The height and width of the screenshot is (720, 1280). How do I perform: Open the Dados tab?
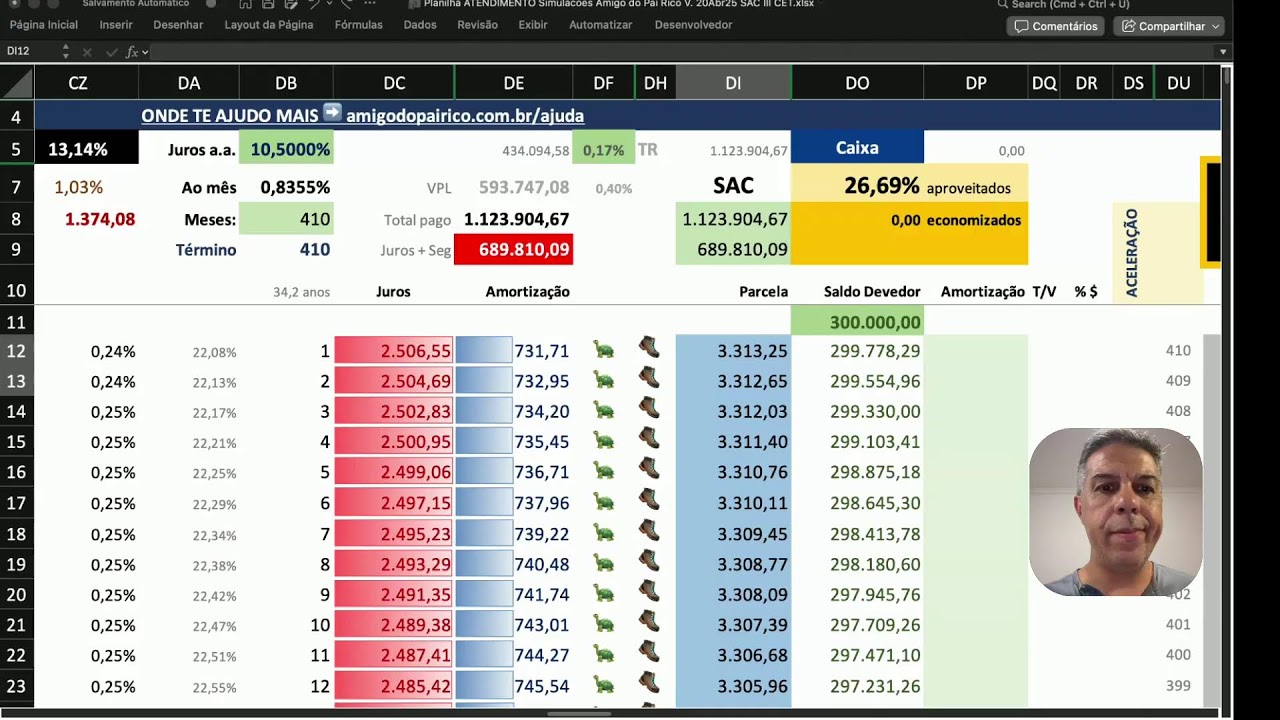point(420,25)
